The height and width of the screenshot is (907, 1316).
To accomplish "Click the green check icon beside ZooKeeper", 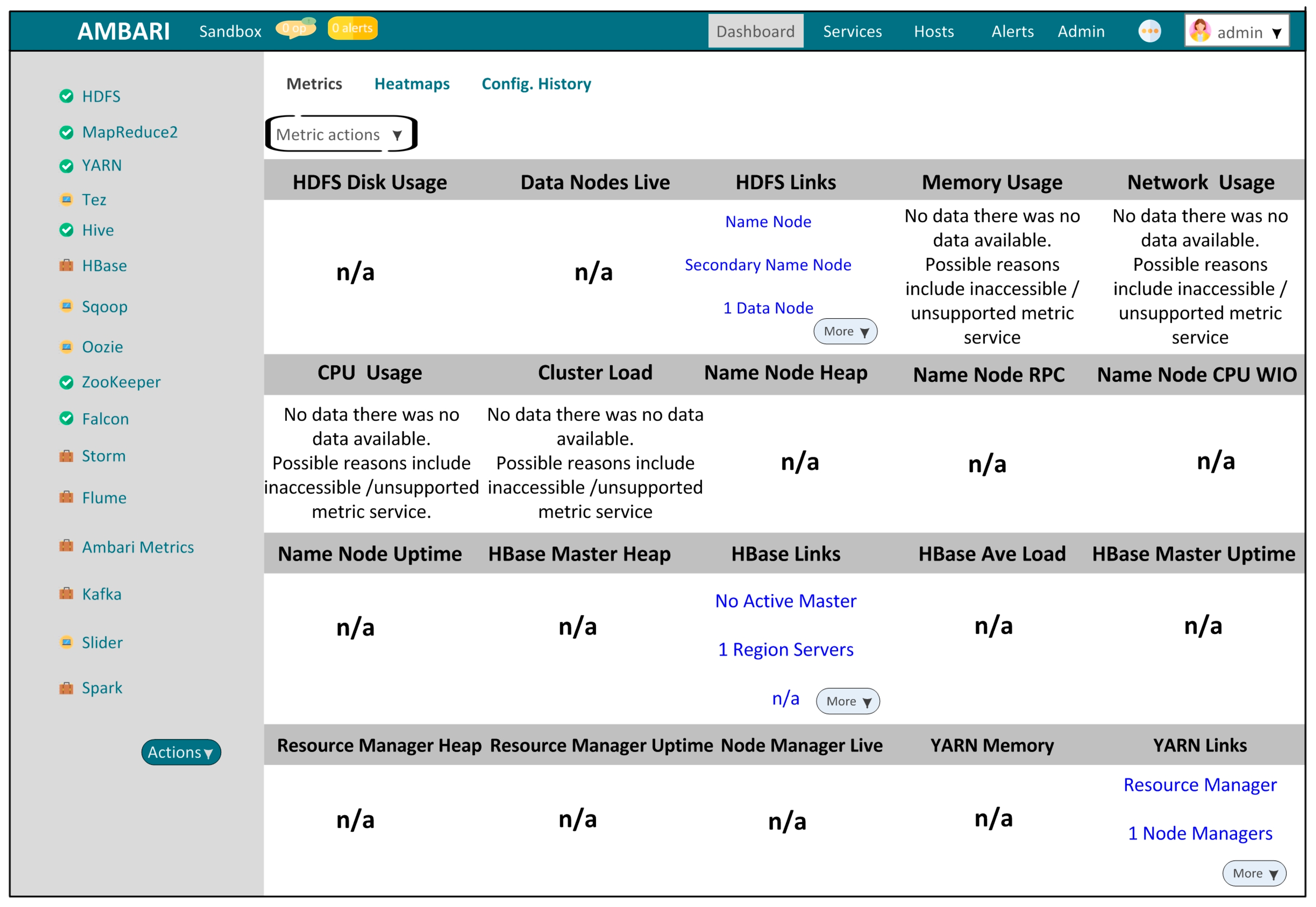I will click(66, 382).
